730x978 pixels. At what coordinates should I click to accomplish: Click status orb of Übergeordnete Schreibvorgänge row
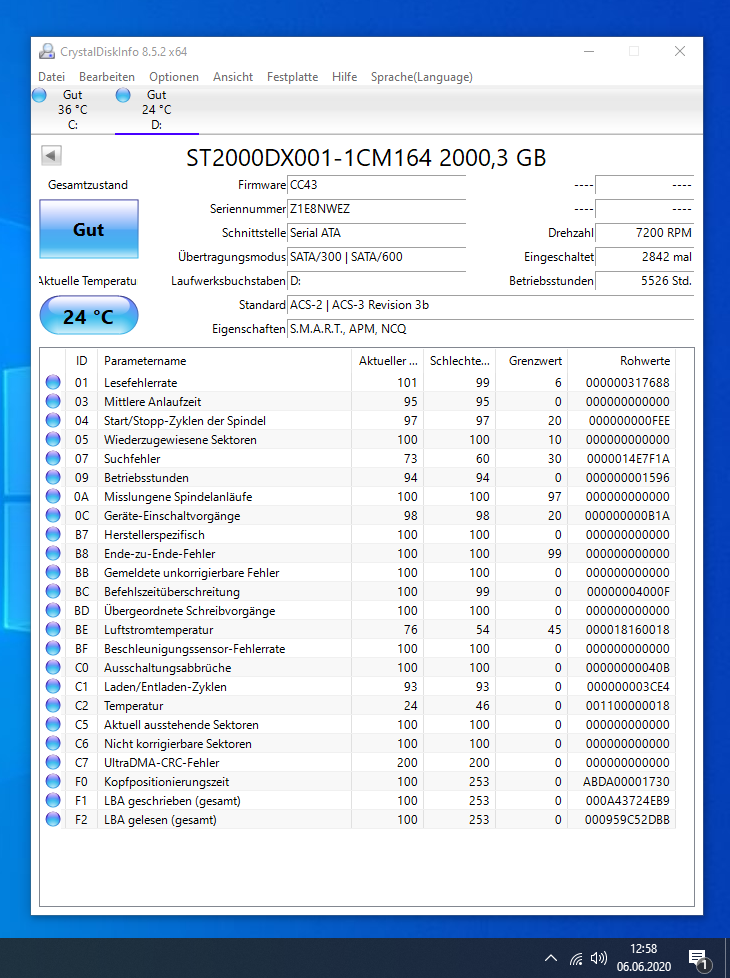[x=53, y=611]
